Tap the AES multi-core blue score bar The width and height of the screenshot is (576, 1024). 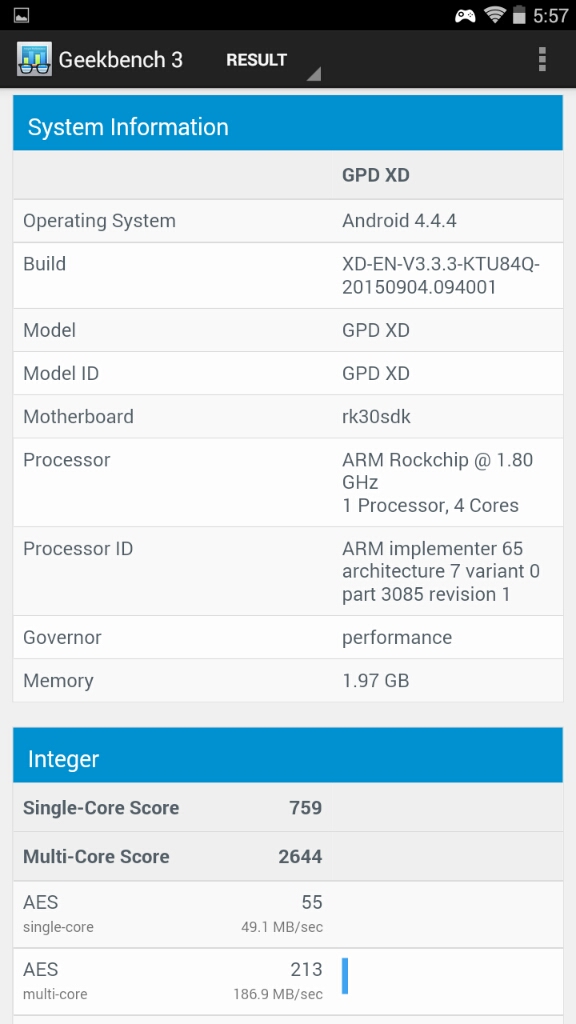click(x=345, y=976)
